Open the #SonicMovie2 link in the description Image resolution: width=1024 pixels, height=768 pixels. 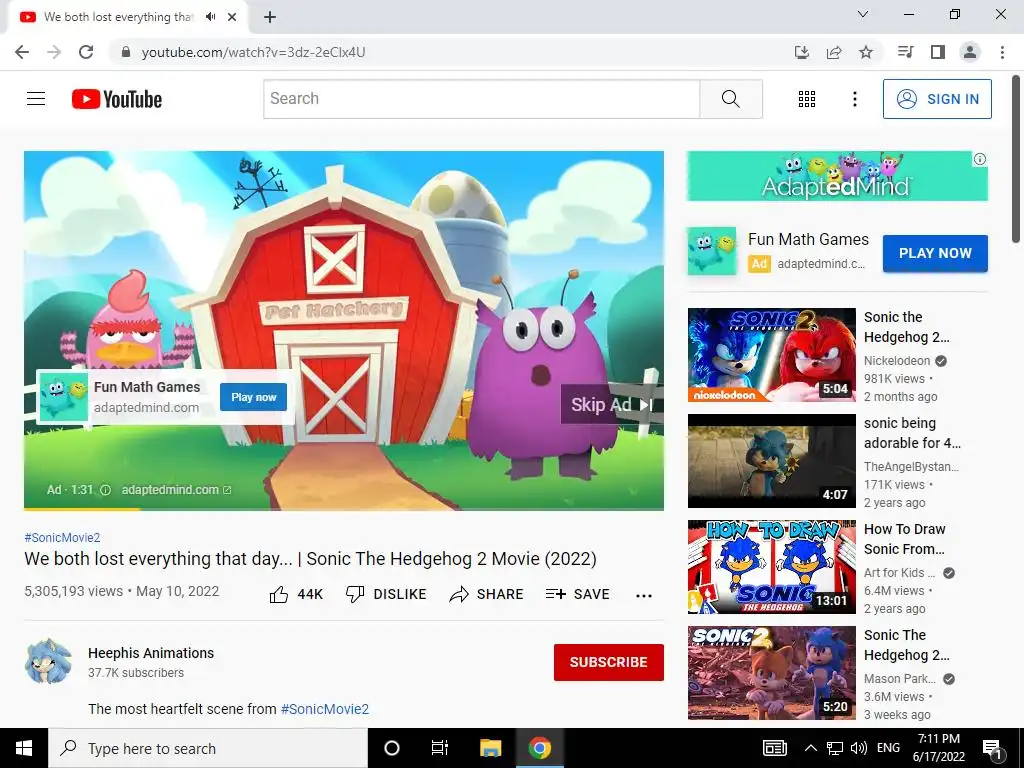325,709
